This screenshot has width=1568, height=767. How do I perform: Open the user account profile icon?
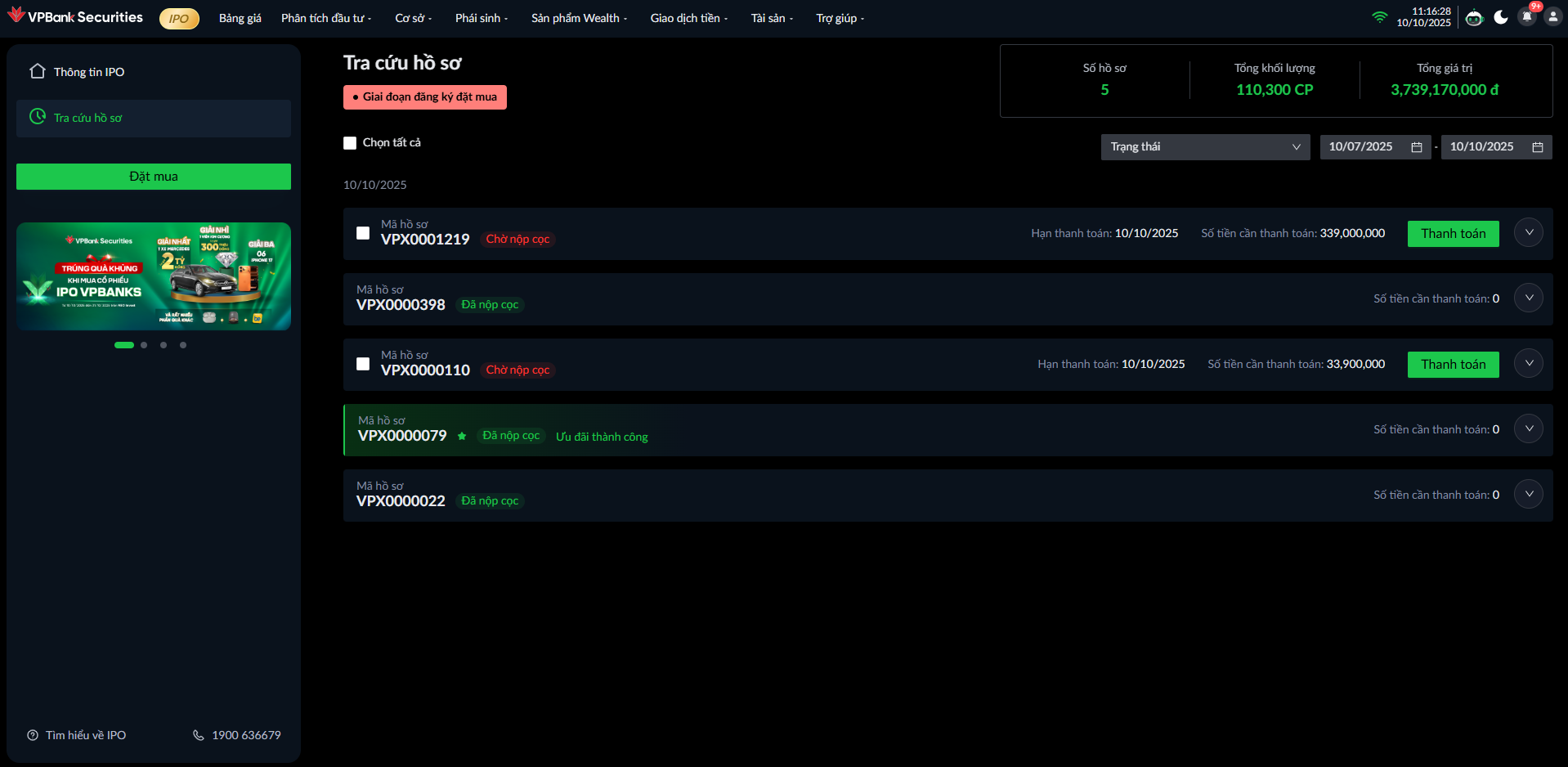tap(1553, 17)
